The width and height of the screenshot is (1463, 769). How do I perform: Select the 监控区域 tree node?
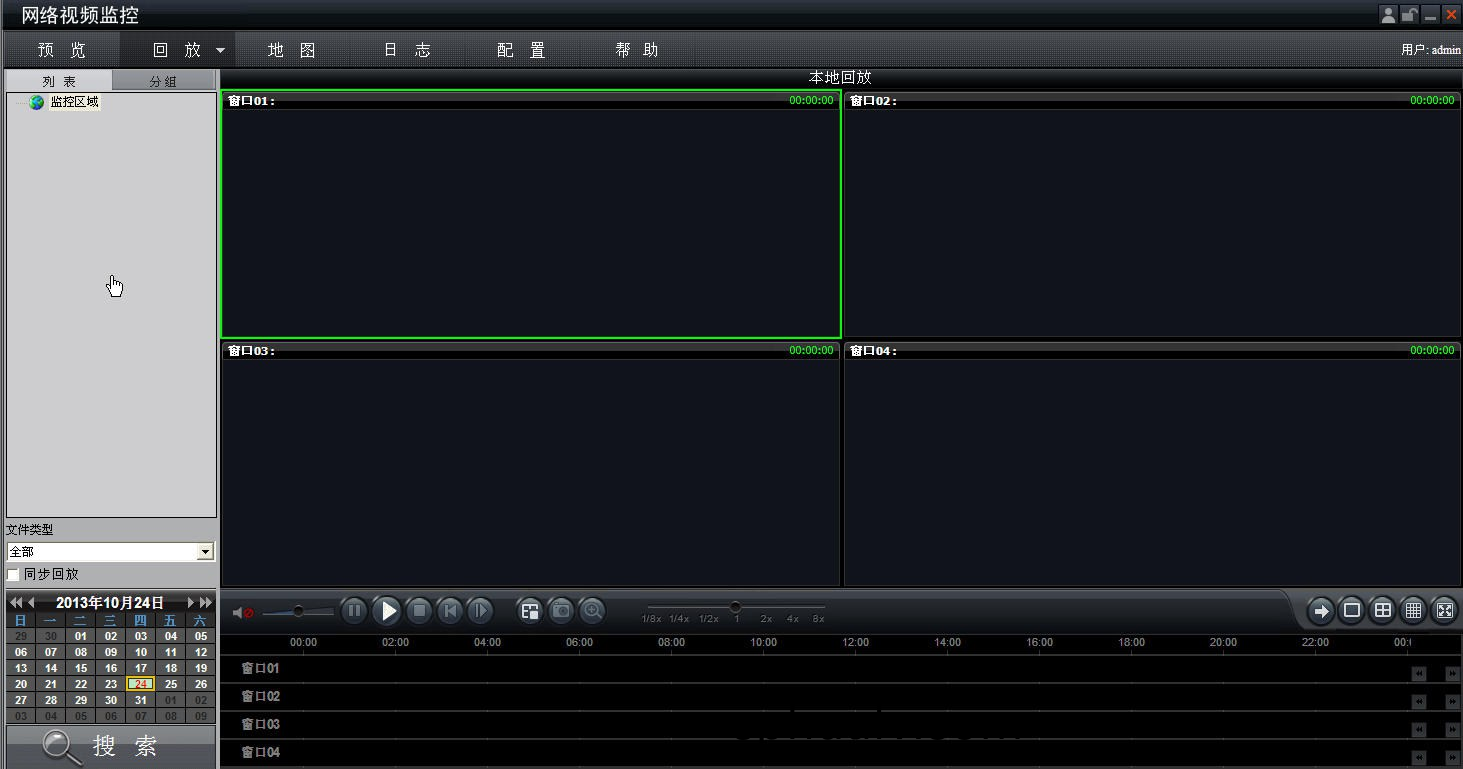point(75,102)
